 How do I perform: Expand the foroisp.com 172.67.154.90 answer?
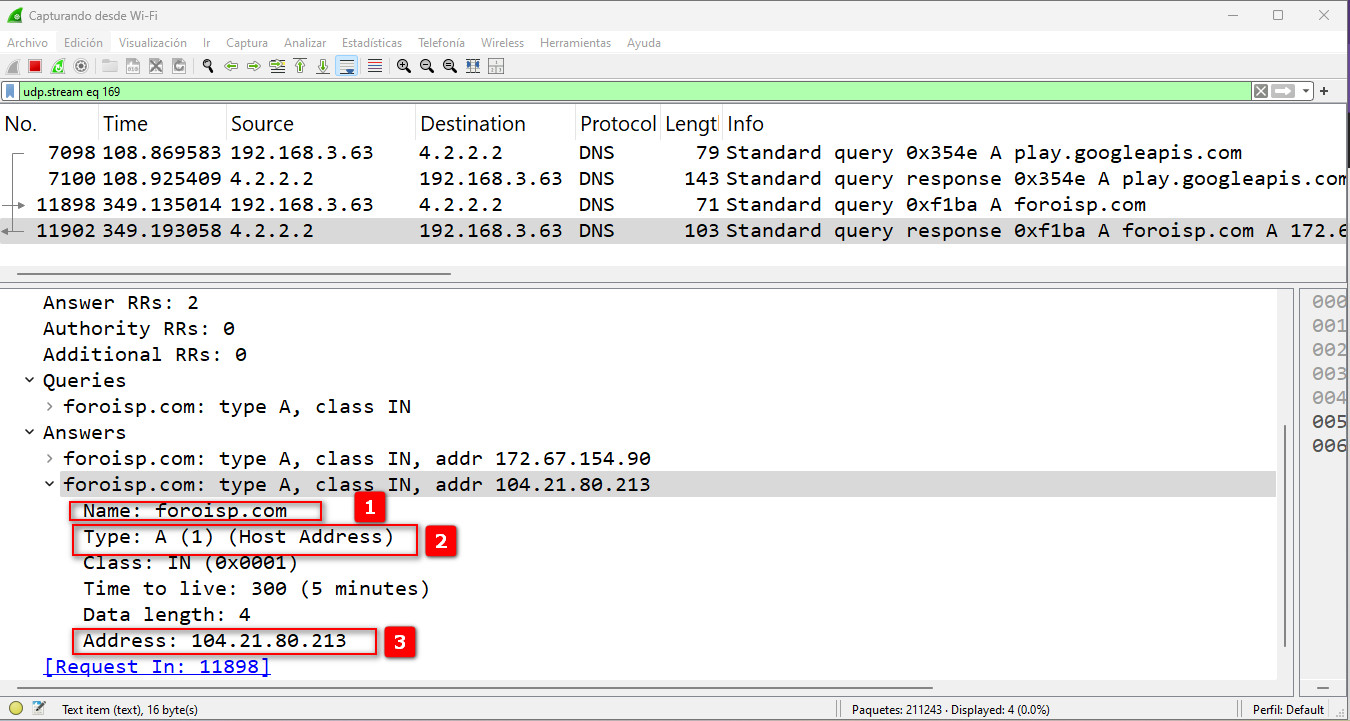[50, 459]
